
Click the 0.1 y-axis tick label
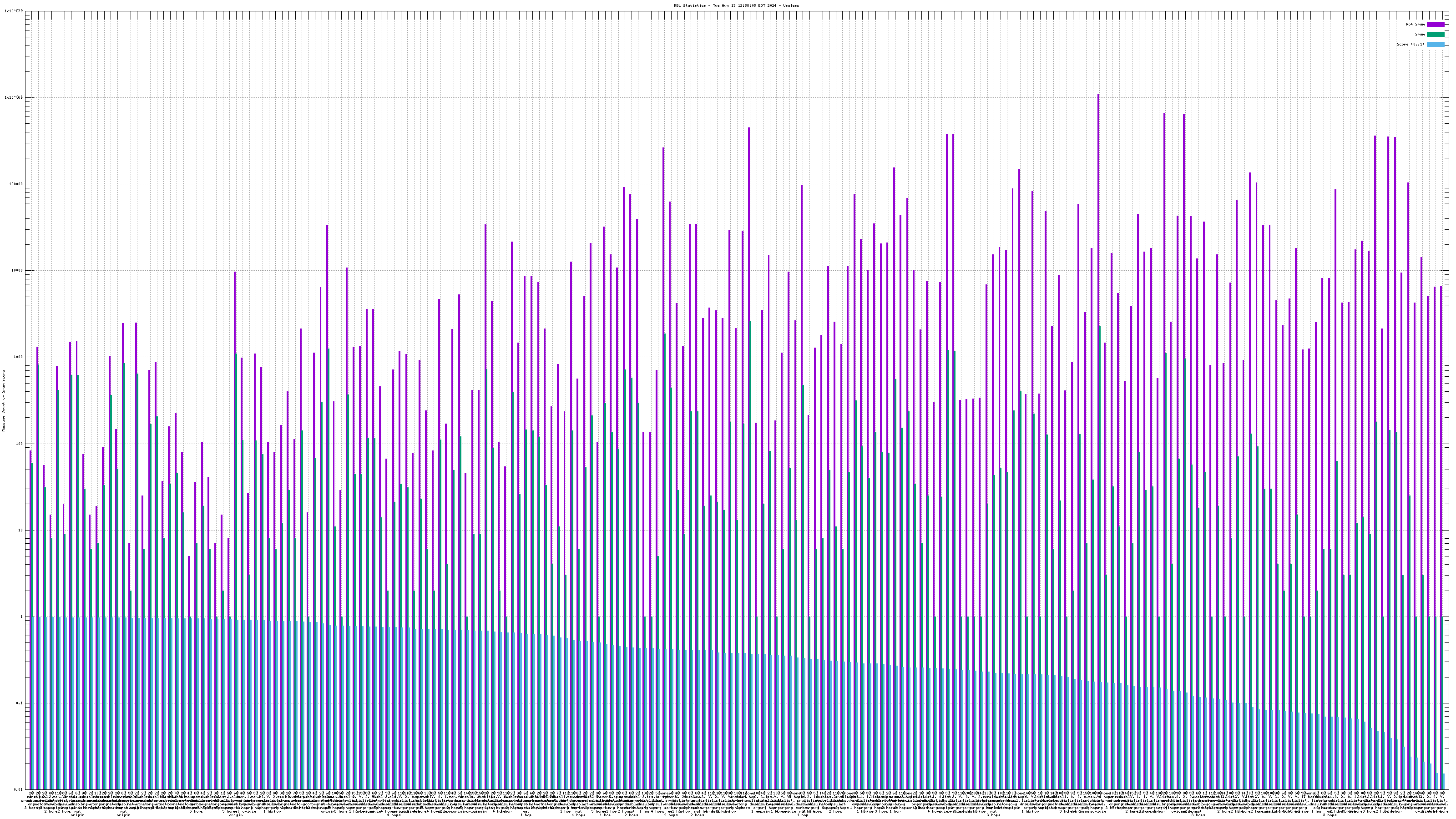pos(20,703)
